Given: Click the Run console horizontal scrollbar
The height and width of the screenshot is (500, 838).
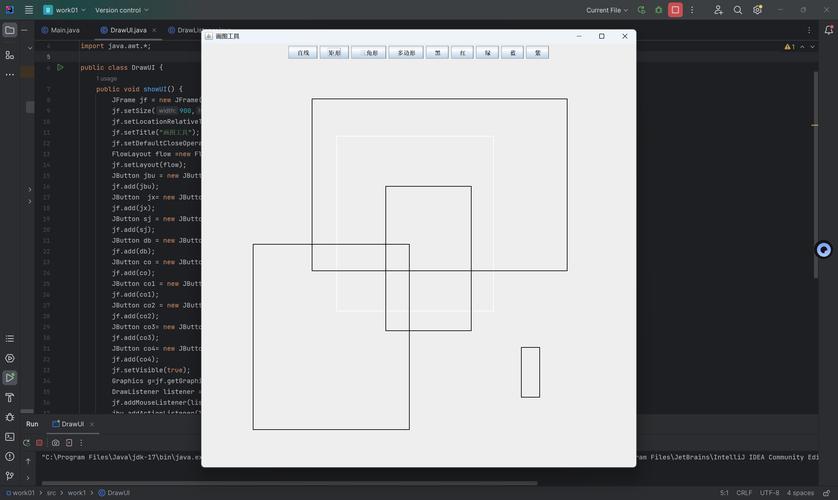Looking at the screenshot, I should pos(289,483).
